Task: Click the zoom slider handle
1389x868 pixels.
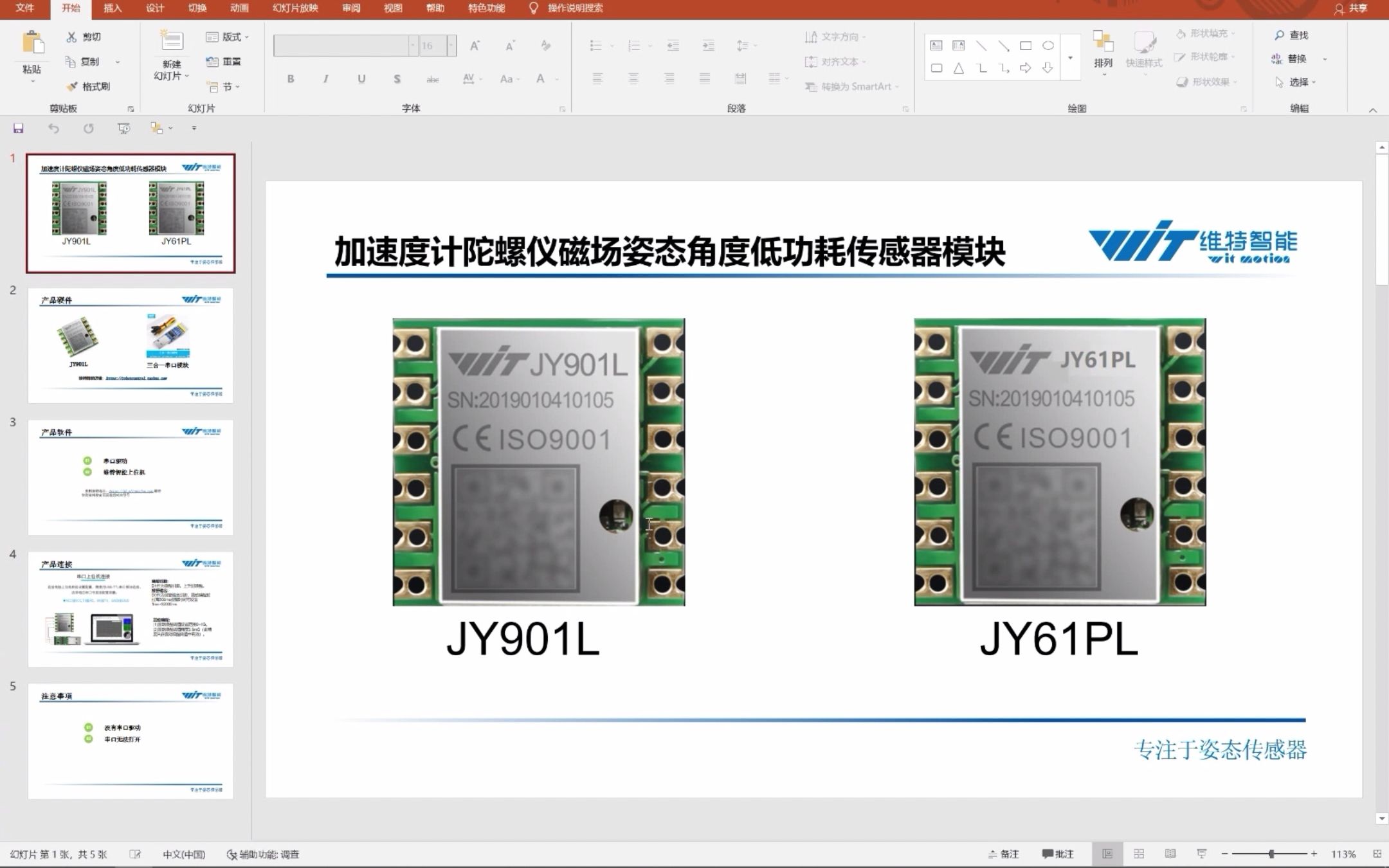Action: coord(1271,854)
